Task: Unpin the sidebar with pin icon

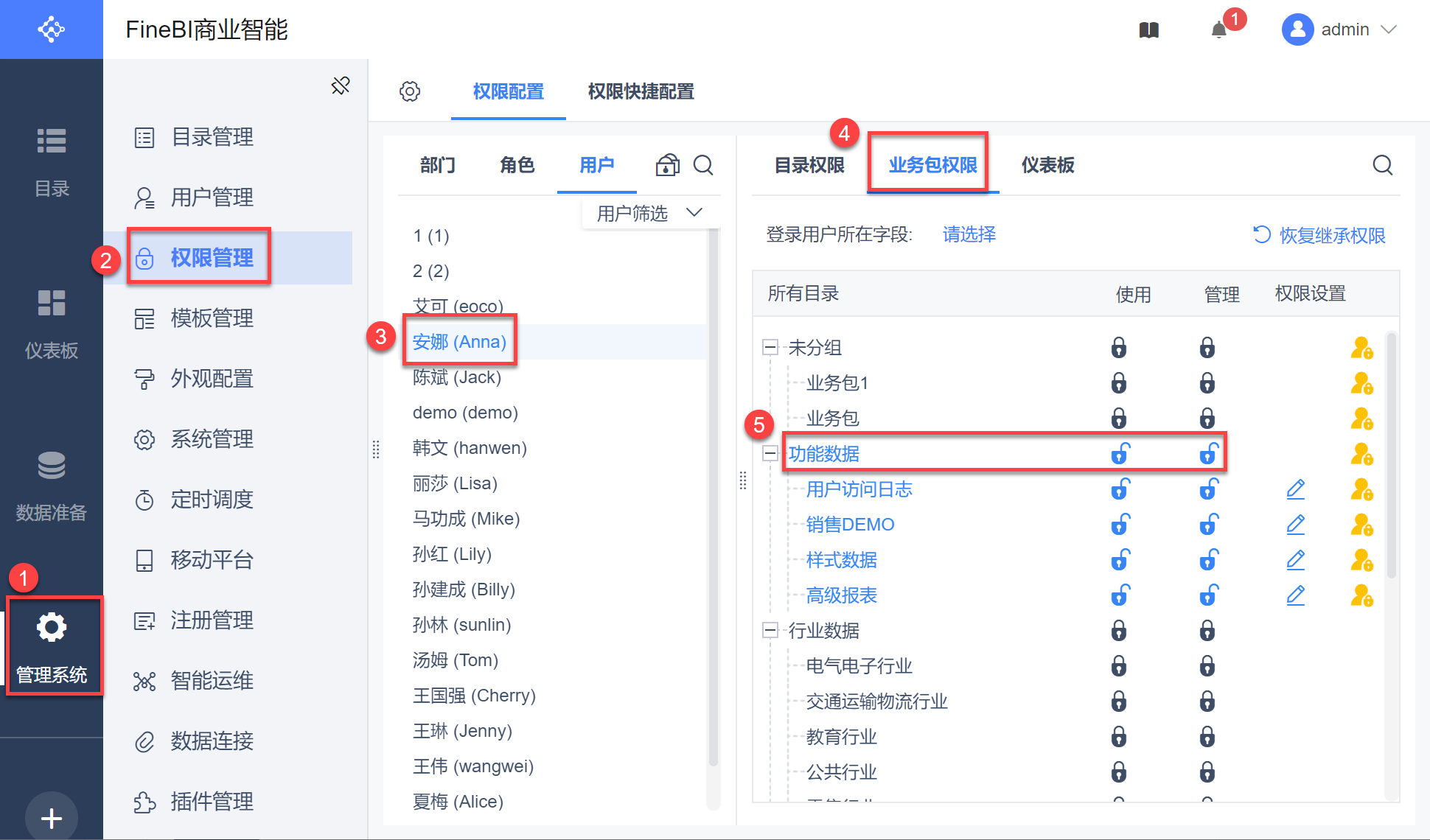Action: pyautogui.click(x=341, y=85)
